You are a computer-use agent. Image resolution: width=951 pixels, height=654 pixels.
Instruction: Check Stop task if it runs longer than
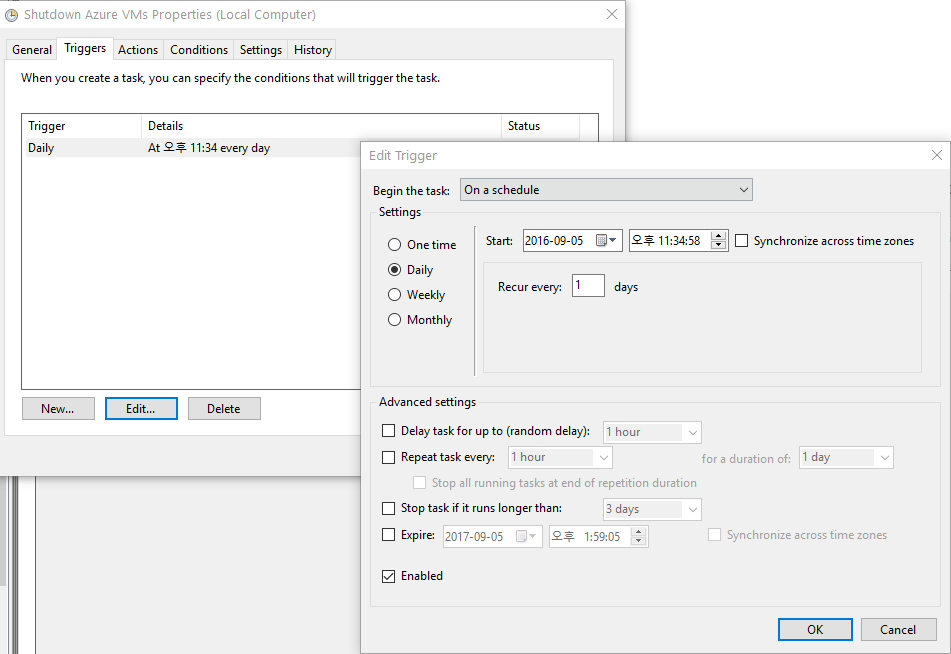pos(388,508)
